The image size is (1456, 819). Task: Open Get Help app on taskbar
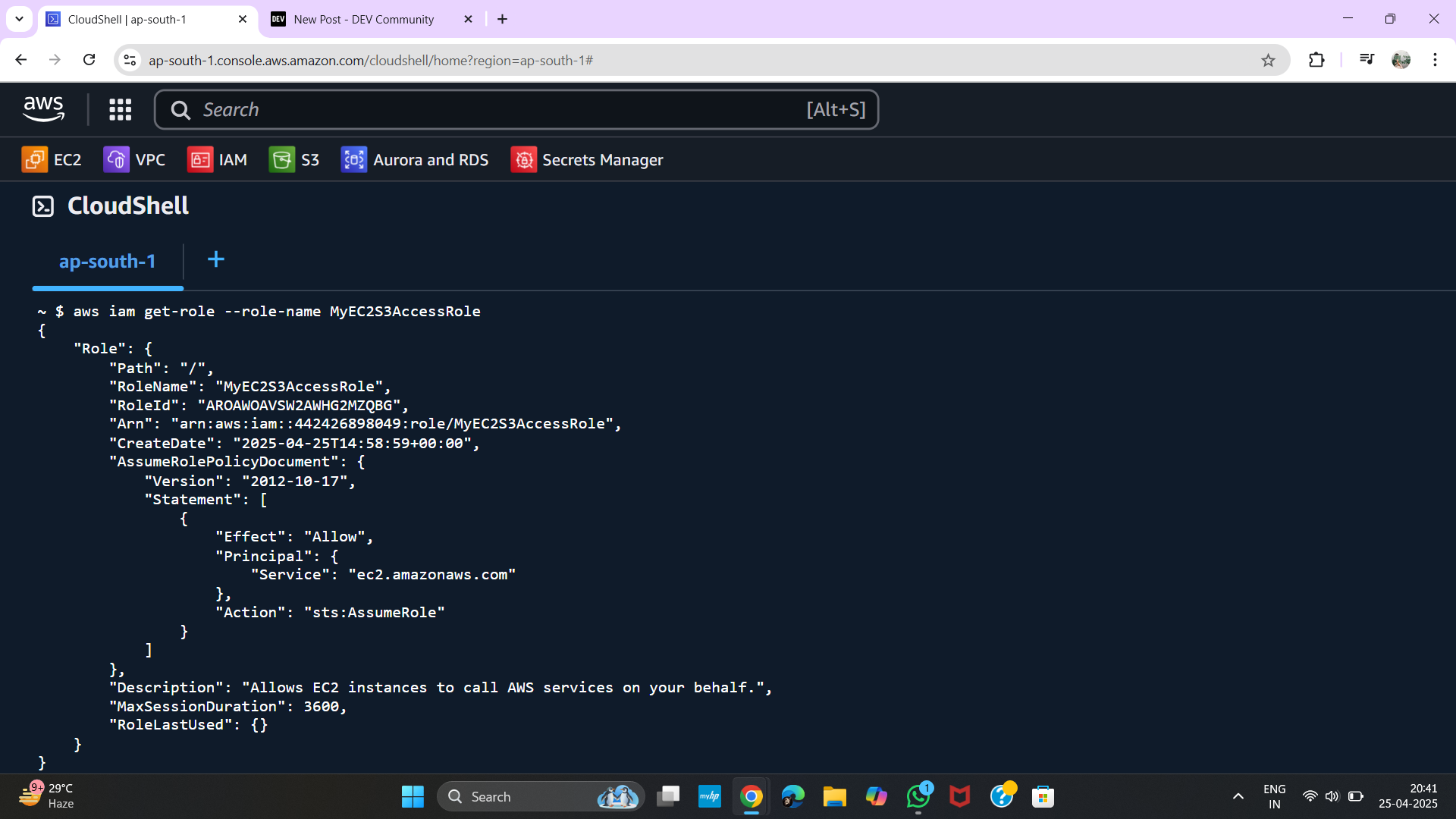coord(1002,797)
